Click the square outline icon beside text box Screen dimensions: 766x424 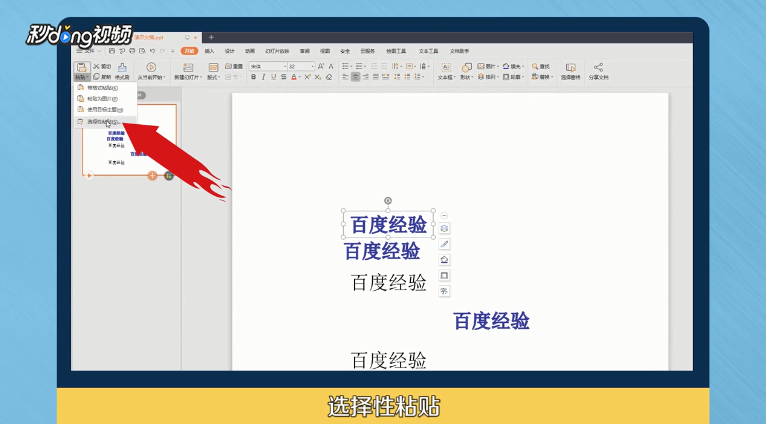(444, 276)
